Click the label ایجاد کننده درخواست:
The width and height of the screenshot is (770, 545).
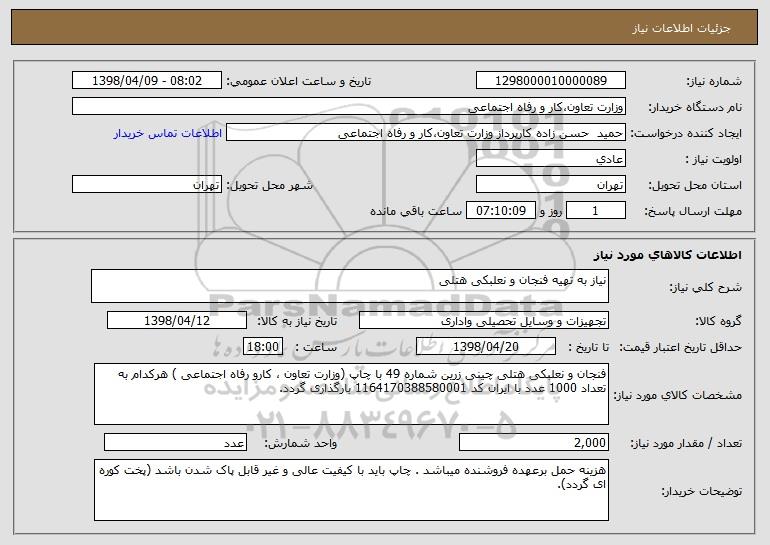point(686,133)
